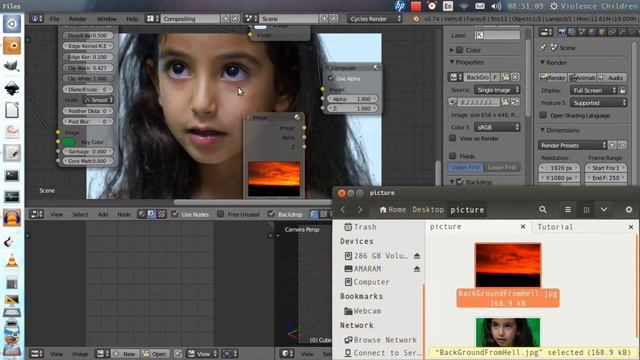
Task: Click Animation render button
Action: pos(582,77)
